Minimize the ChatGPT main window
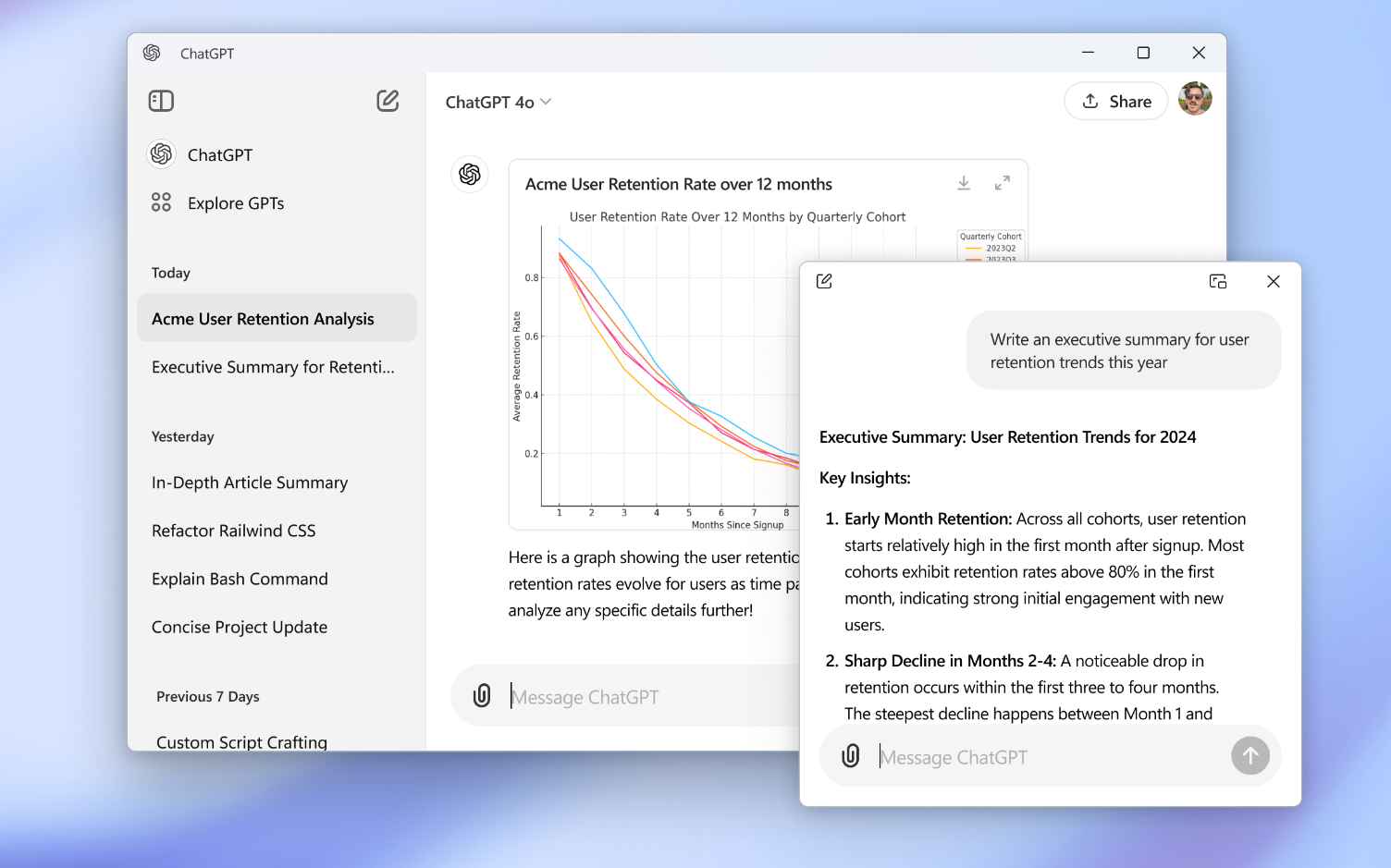The image size is (1391, 868). pos(1088,53)
